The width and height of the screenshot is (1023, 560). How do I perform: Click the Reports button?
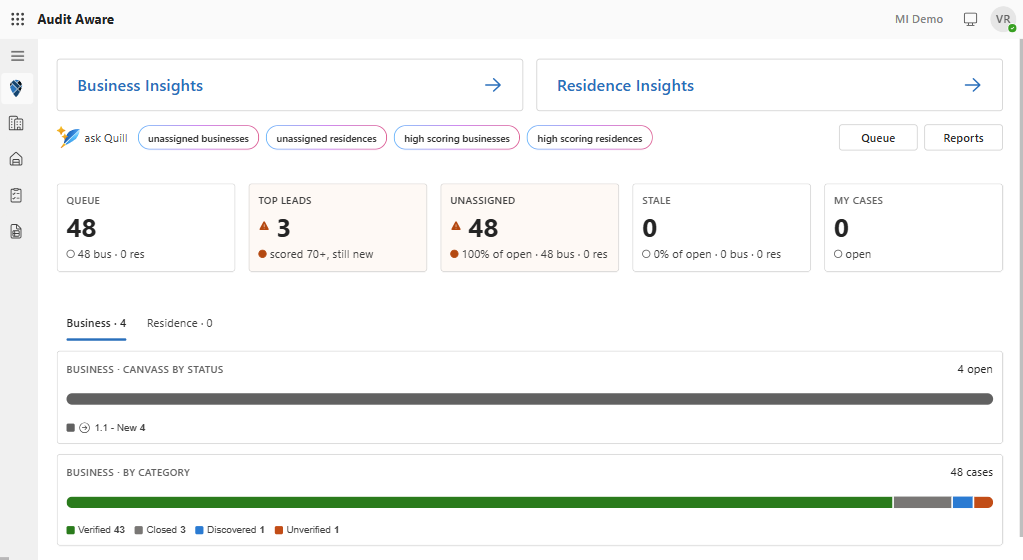pyautogui.click(x=963, y=138)
